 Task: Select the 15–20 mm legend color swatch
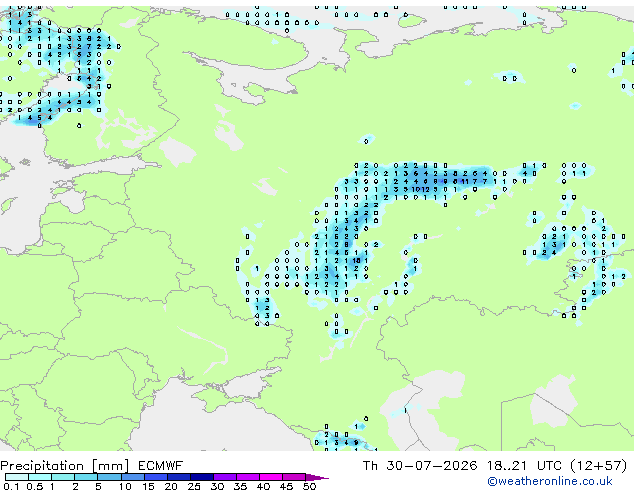[155, 477]
